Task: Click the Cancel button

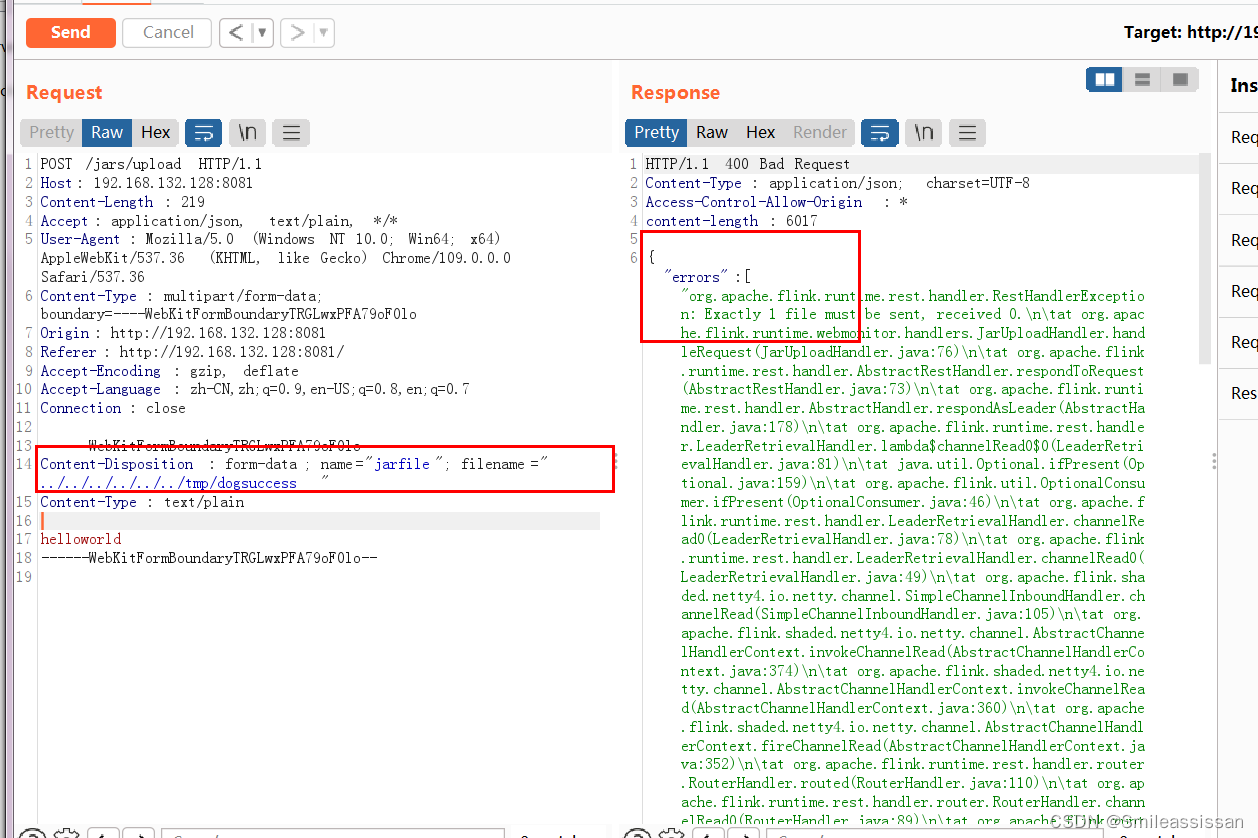Action: [x=166, y=32]
